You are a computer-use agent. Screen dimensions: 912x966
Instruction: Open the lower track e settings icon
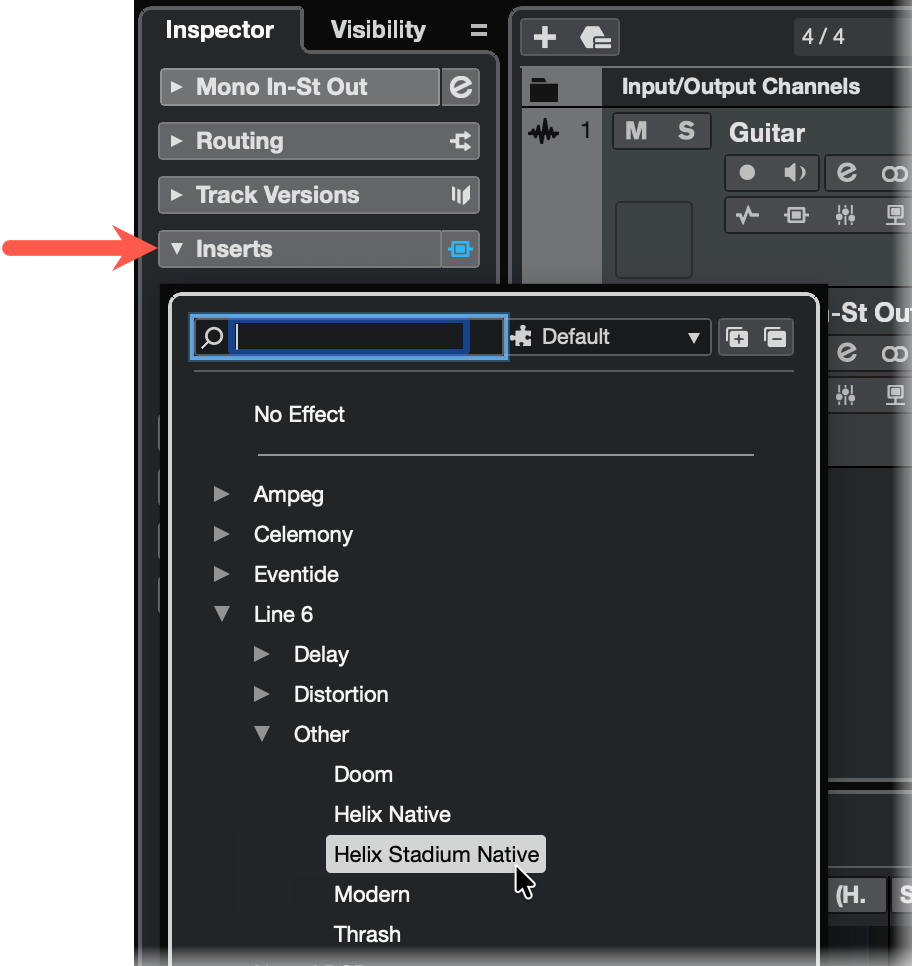847,352
